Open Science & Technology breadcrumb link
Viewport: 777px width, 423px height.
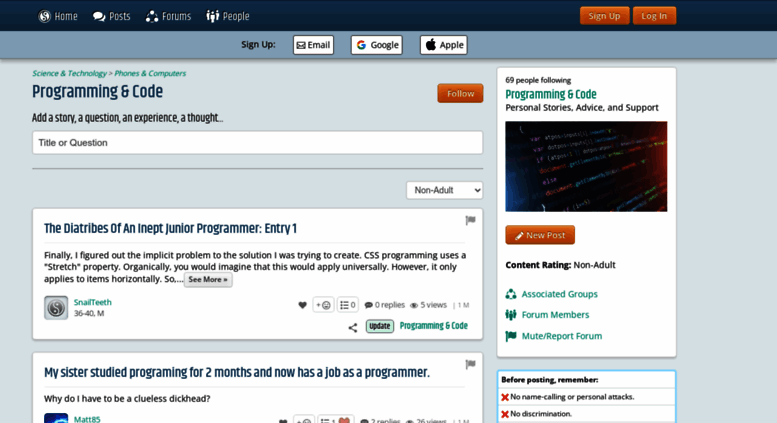(x=69, y=73)
